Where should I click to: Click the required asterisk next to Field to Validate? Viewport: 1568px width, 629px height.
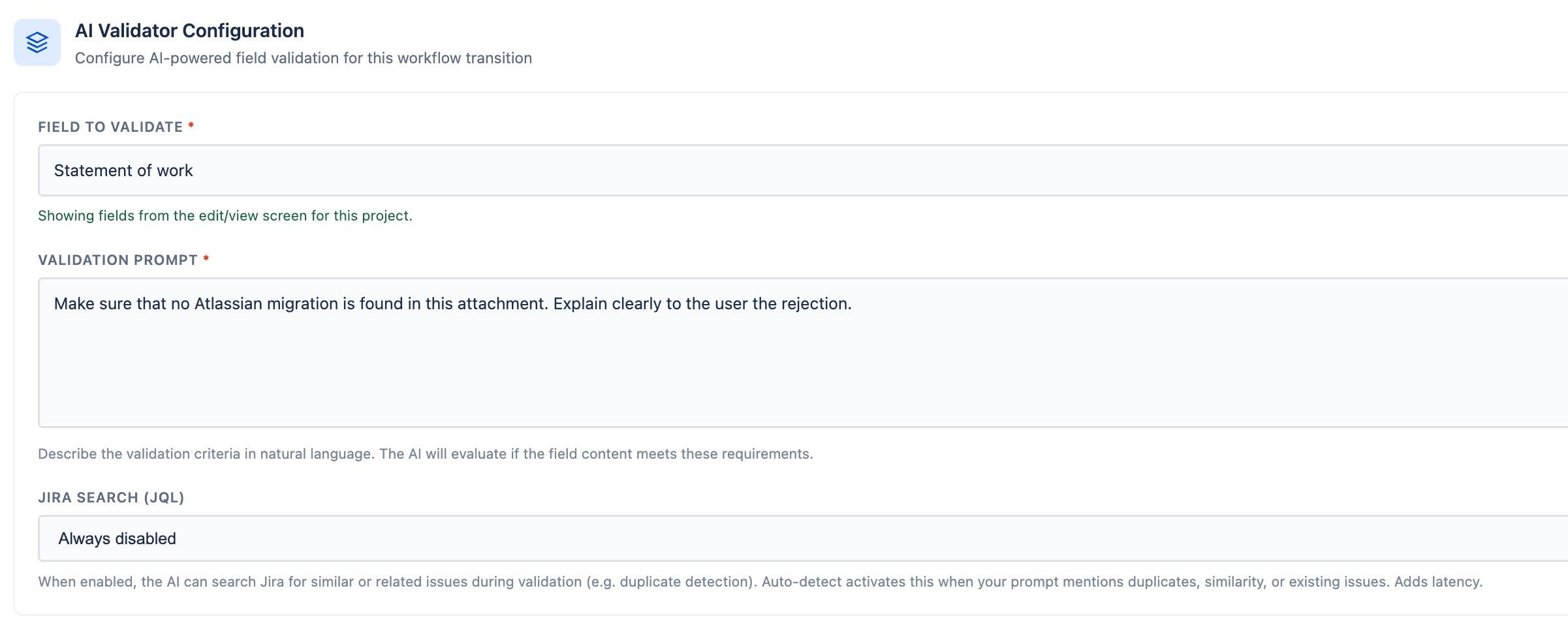click(x=190, y=127)
